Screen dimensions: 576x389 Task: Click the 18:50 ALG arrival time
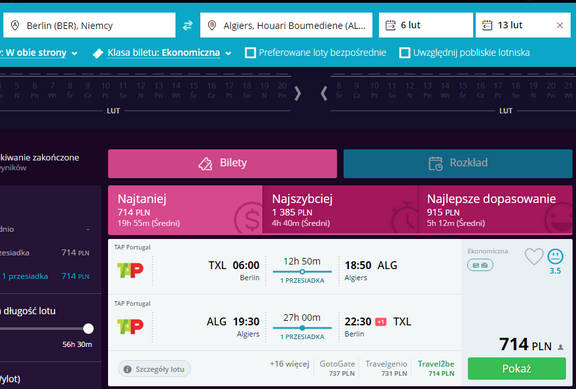[x=371, y=265]
